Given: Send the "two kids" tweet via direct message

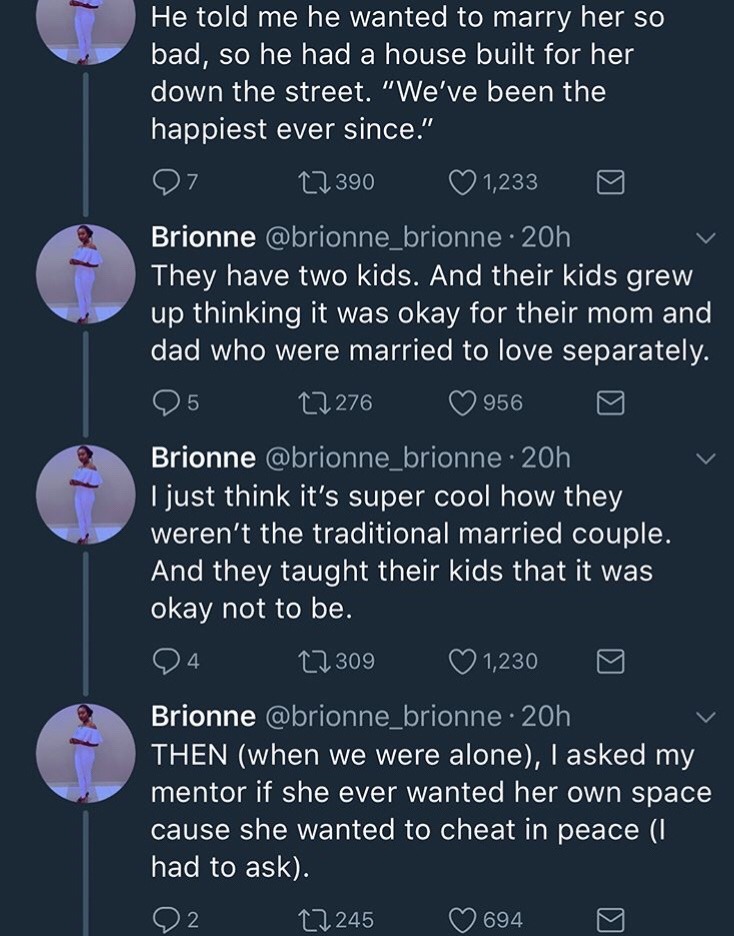Looking at the screenshot, I should coord(610,402).
